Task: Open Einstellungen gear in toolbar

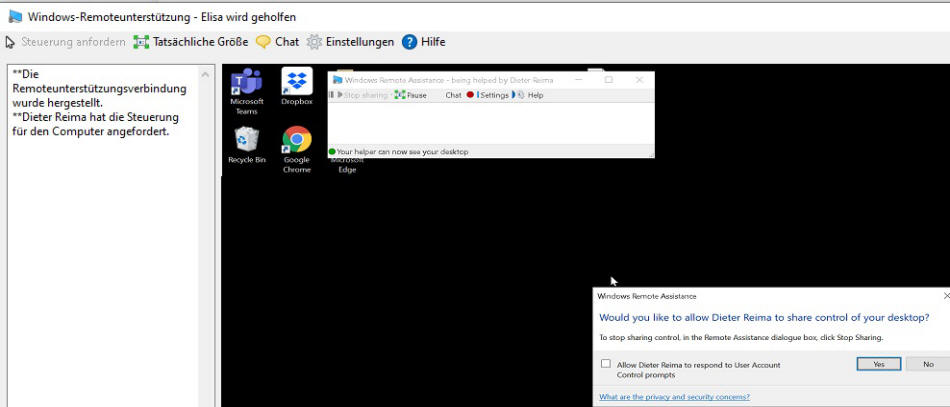Action: [x=350, y=42]
